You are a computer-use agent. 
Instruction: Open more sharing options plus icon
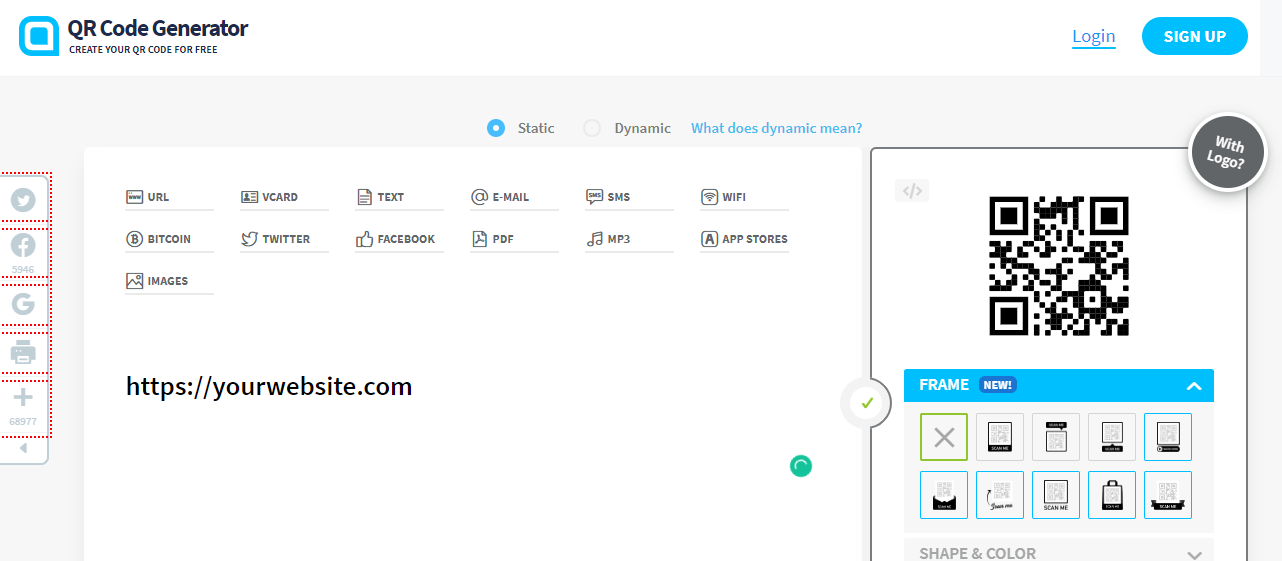(23, 399)
